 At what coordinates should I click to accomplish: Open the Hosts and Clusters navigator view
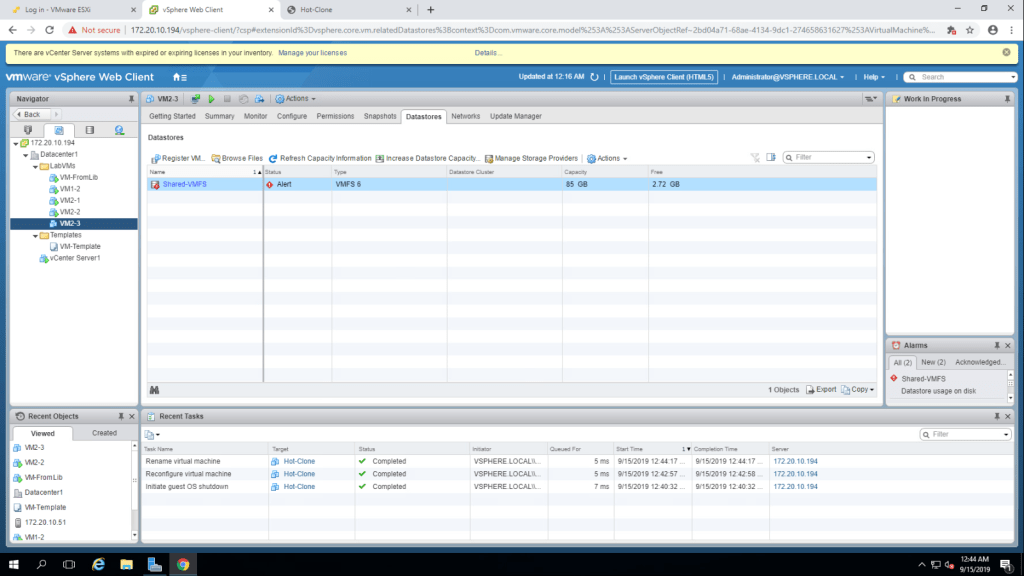28,130
